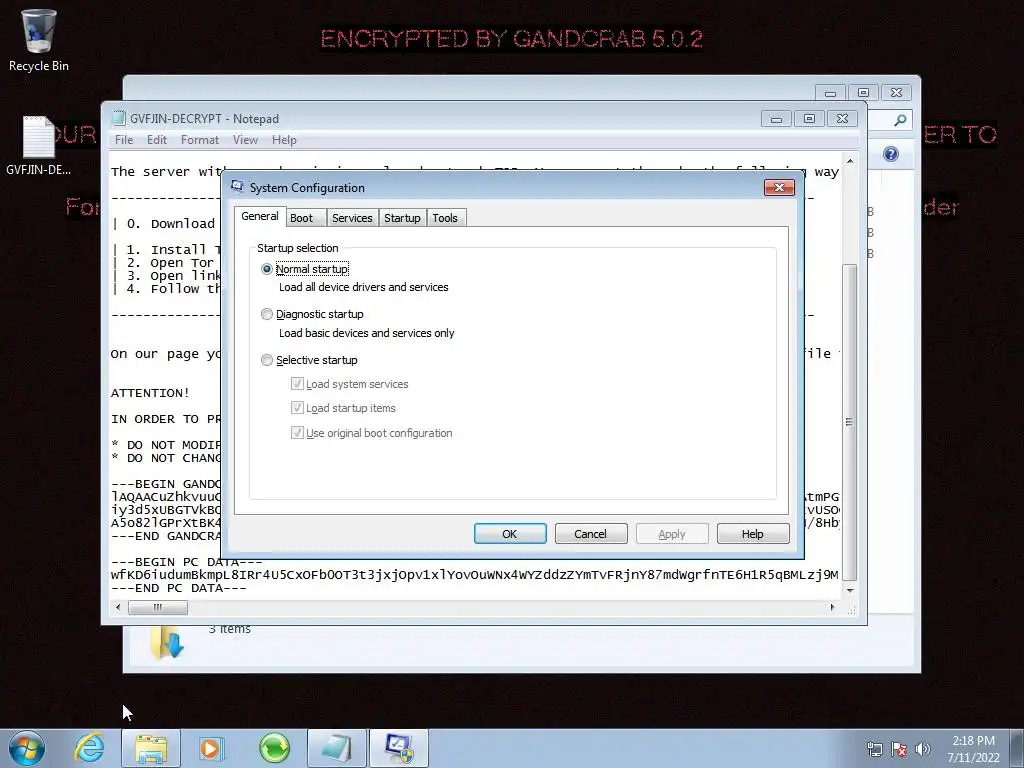Click the Help button in System Configuration
The width and height of the screenshot is (1024, 768).
point(752,534)
